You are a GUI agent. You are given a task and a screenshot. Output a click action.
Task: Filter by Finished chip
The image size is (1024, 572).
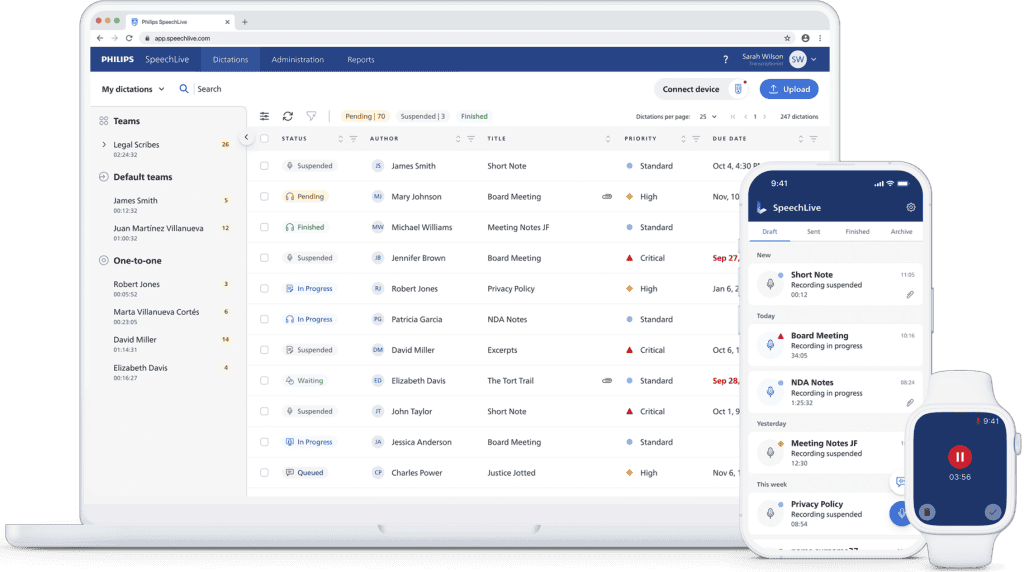coord(474,116)
